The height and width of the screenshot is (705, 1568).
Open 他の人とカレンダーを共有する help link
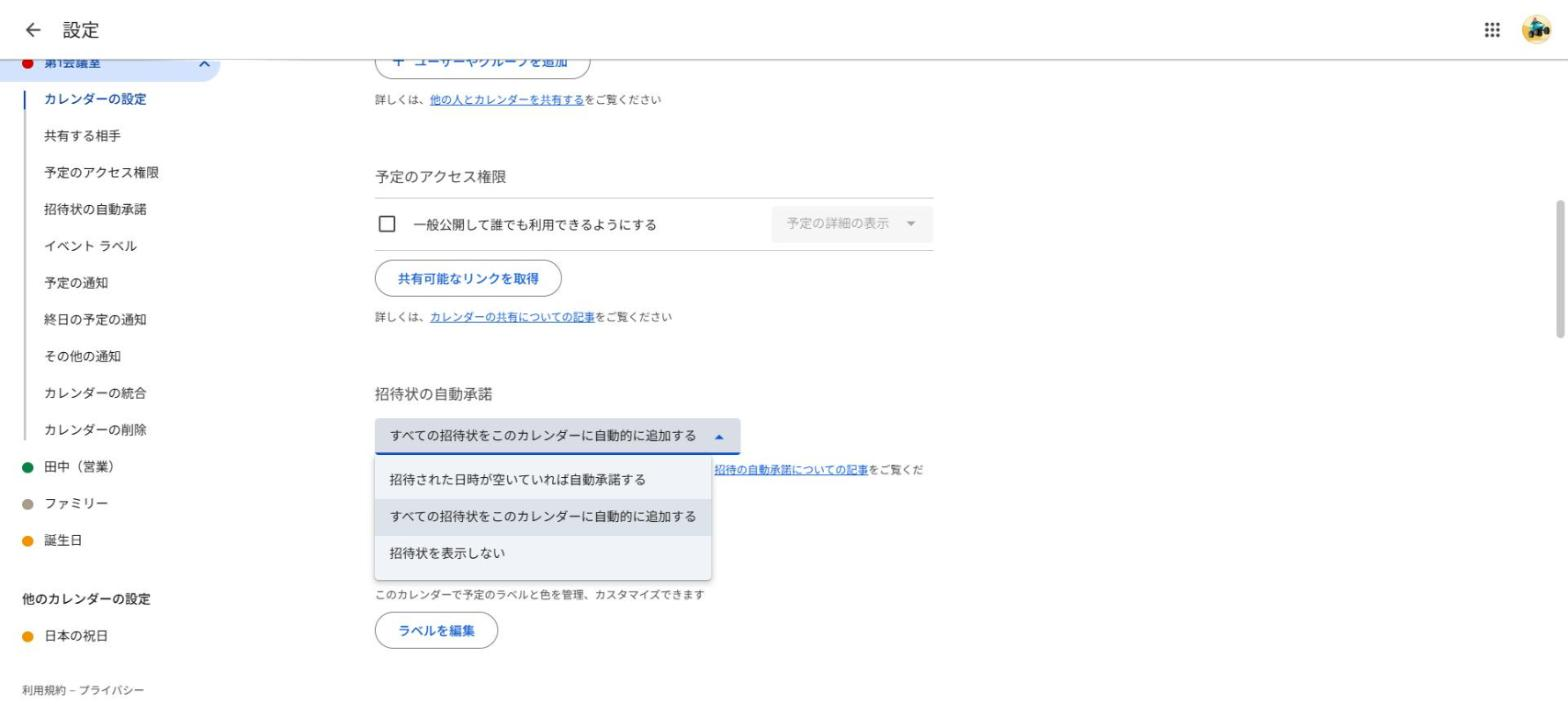(506, 100)
